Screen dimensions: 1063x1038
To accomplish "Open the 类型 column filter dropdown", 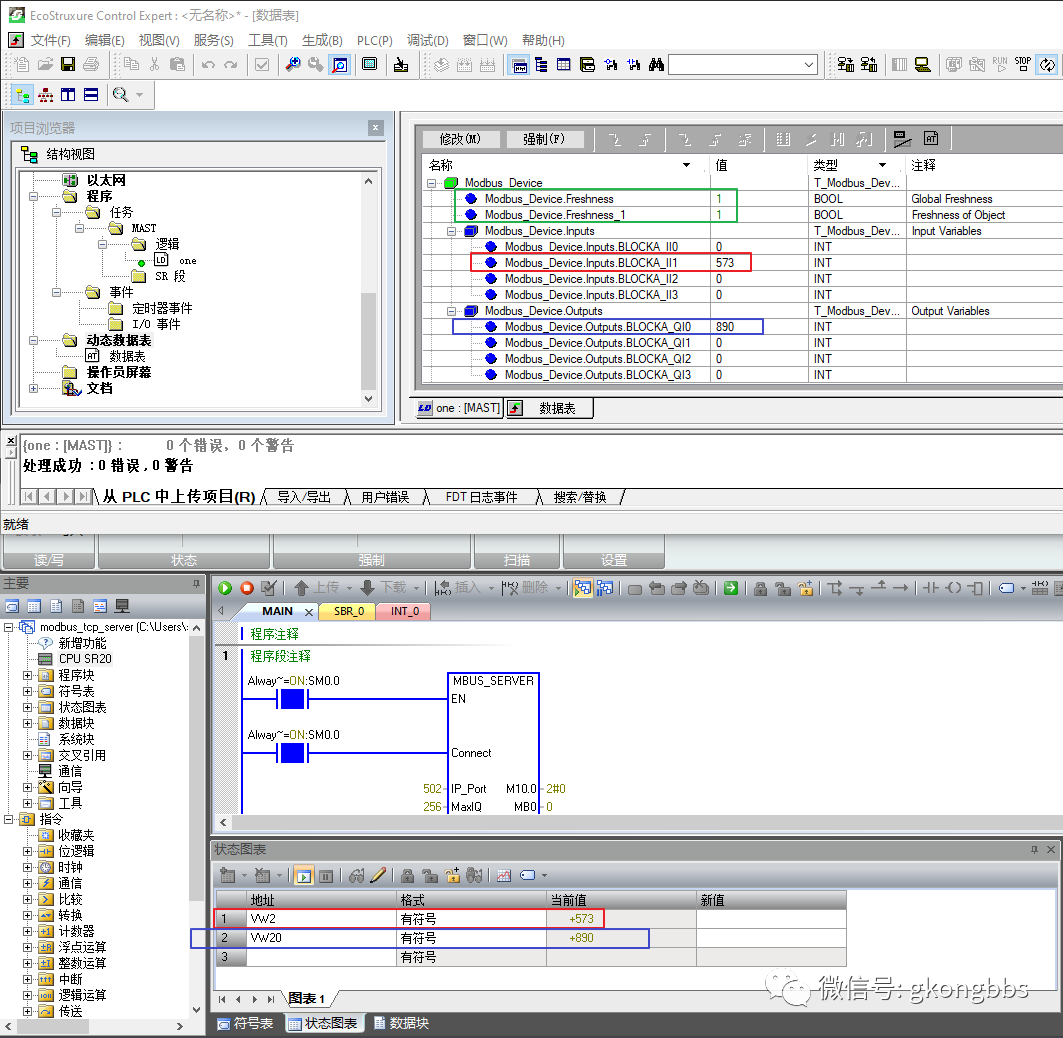I will (882, 165).
